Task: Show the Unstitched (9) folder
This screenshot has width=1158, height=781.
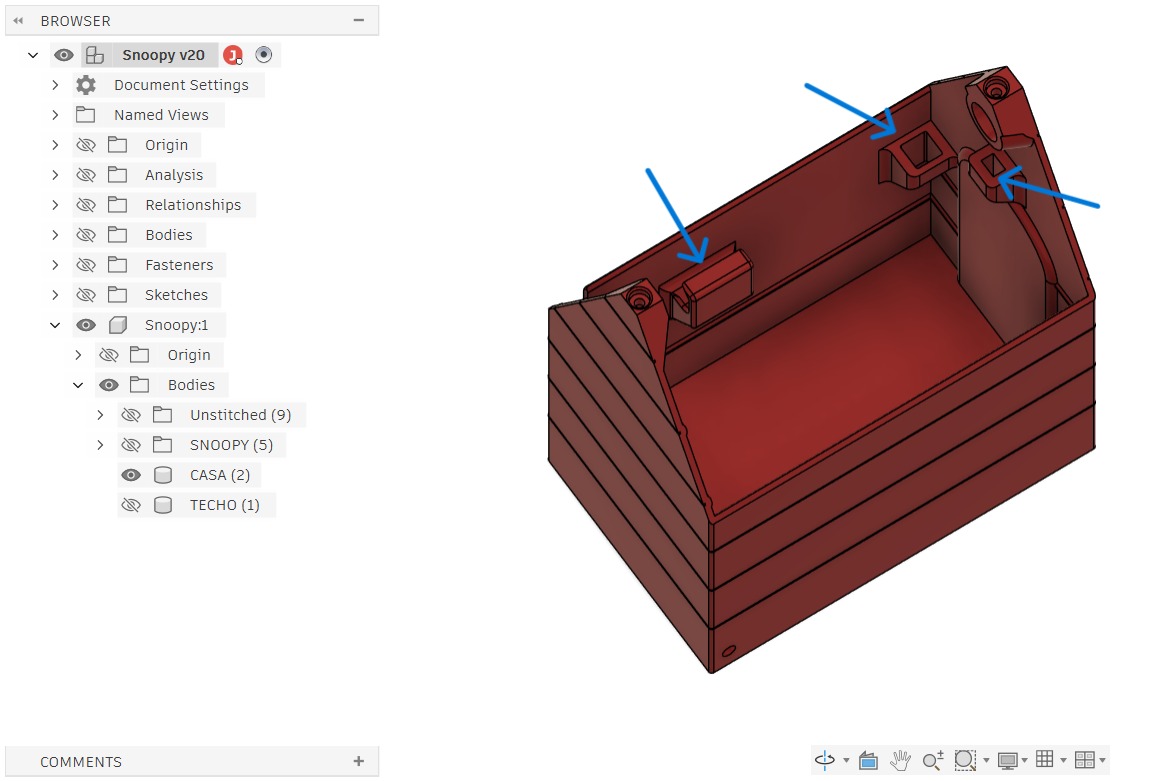Action: point(131,415)
